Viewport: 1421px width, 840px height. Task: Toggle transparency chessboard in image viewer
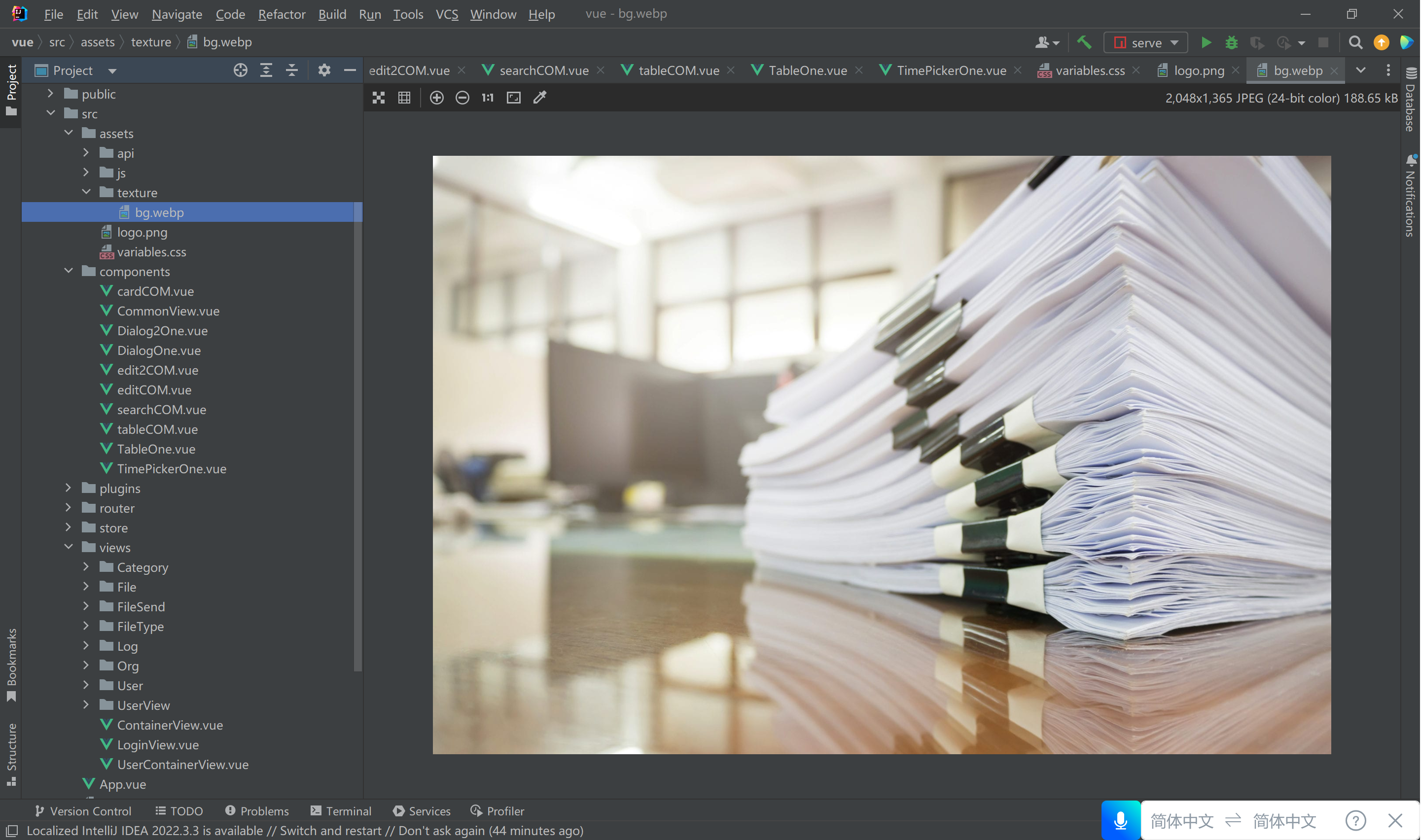click(x=379, y=98)
